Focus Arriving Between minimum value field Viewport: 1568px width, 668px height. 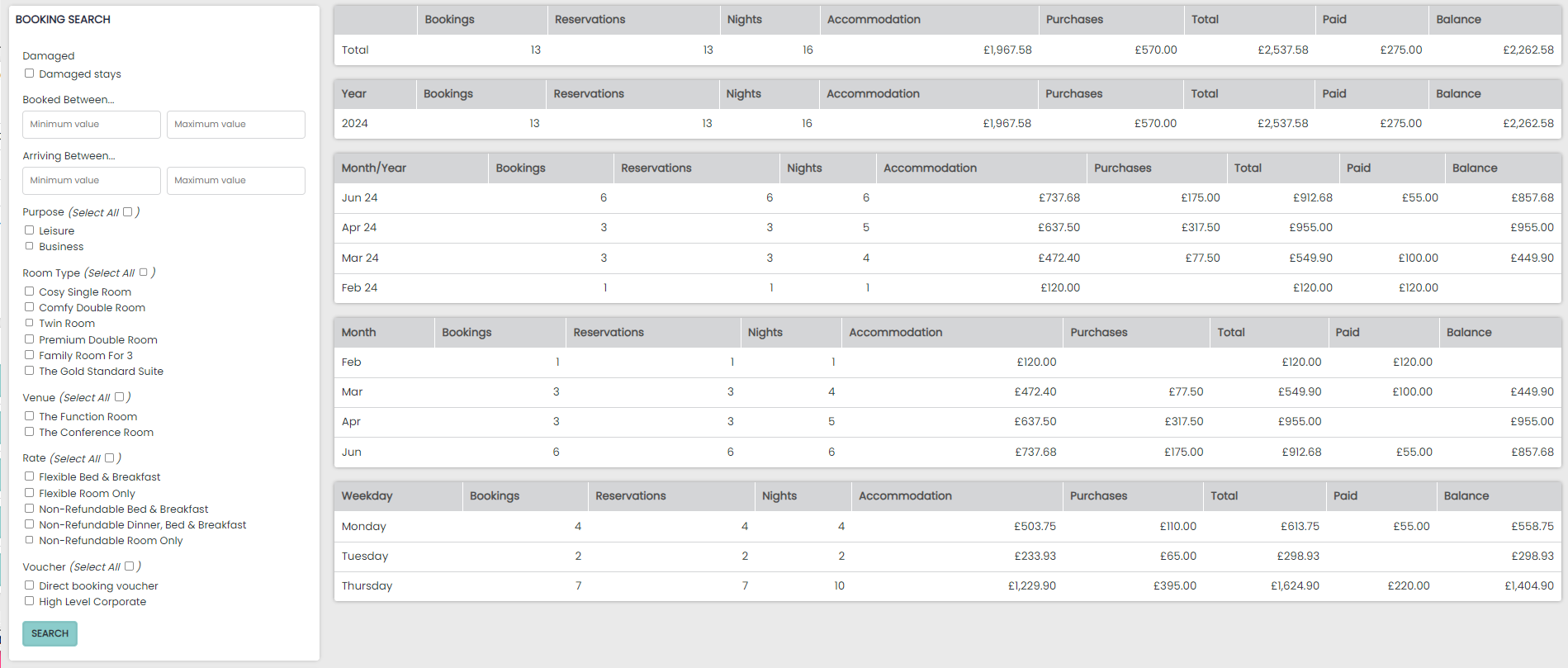(91, 181)
